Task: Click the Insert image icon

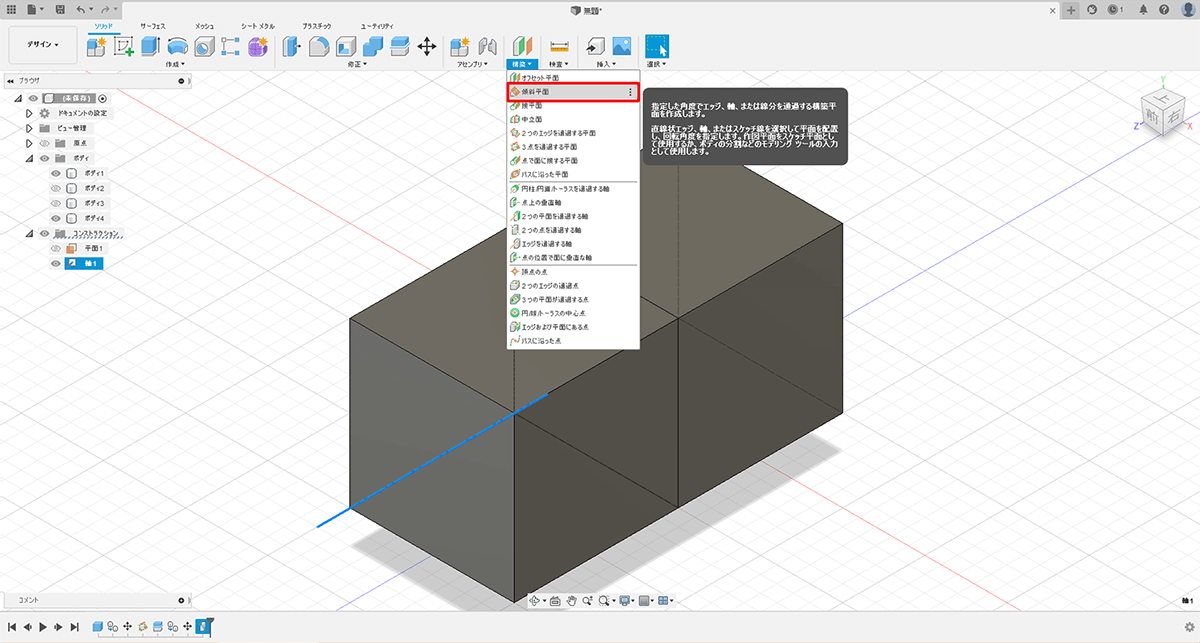Action: coord(621,46)
